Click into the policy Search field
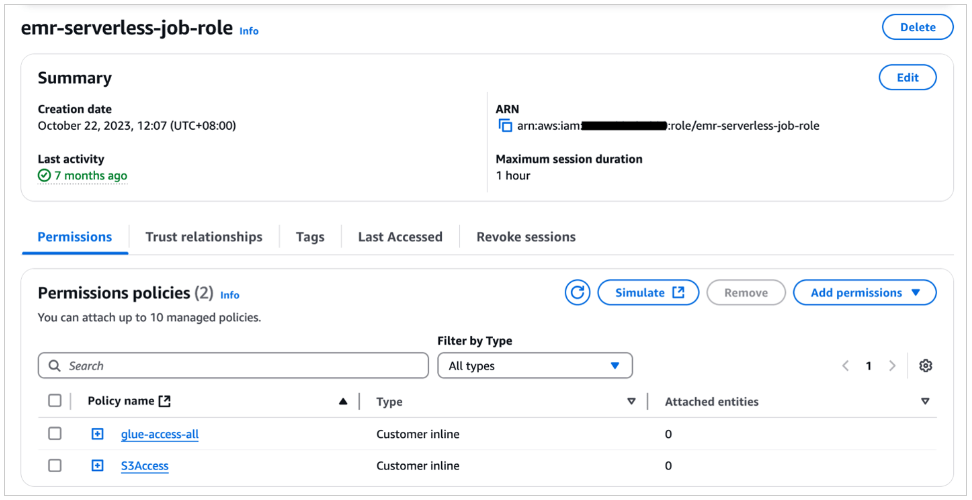This screenshot has width=972, height=500. (x=233, y=366)
